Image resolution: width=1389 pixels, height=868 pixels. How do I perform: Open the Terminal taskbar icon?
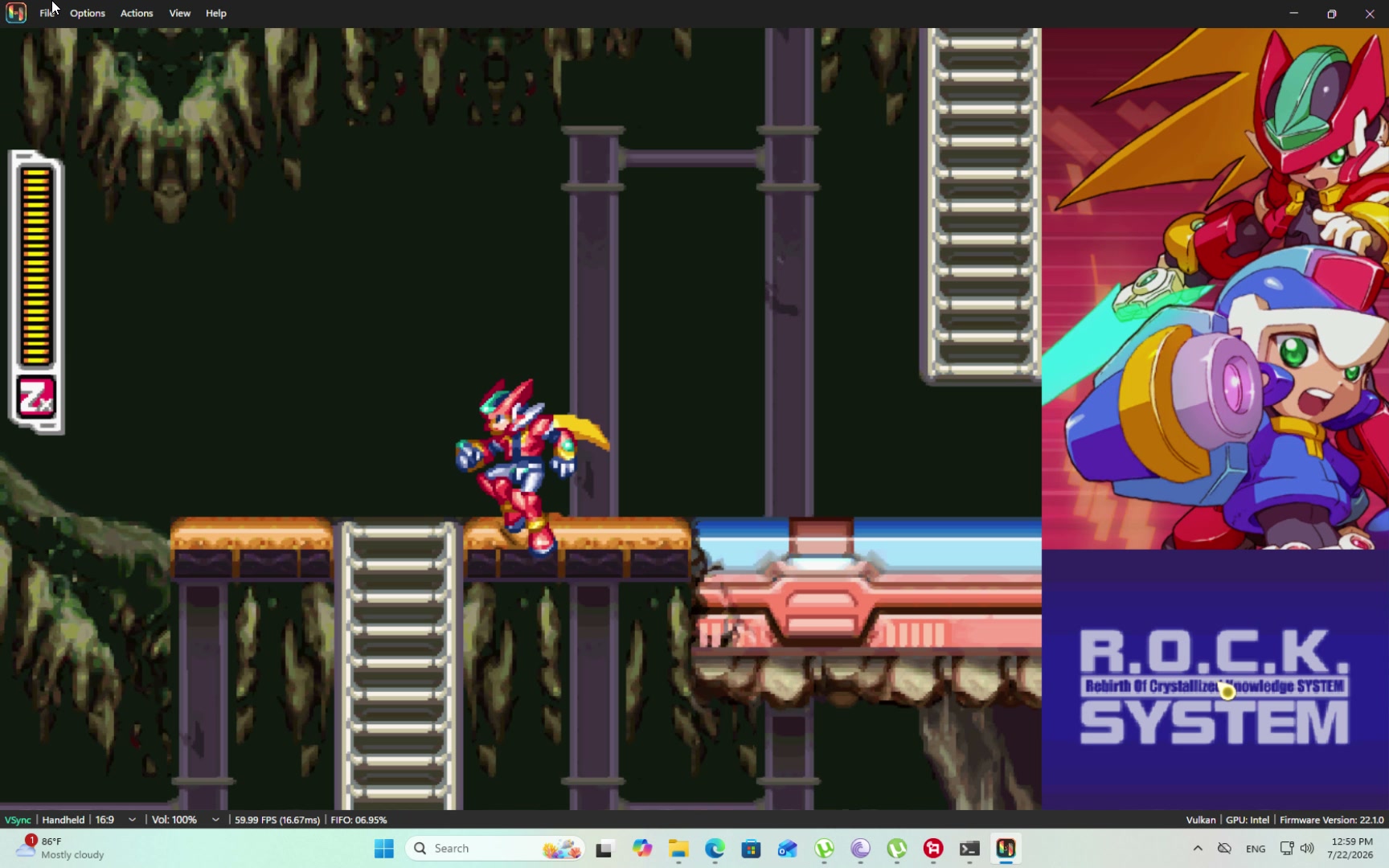[969, 849]
